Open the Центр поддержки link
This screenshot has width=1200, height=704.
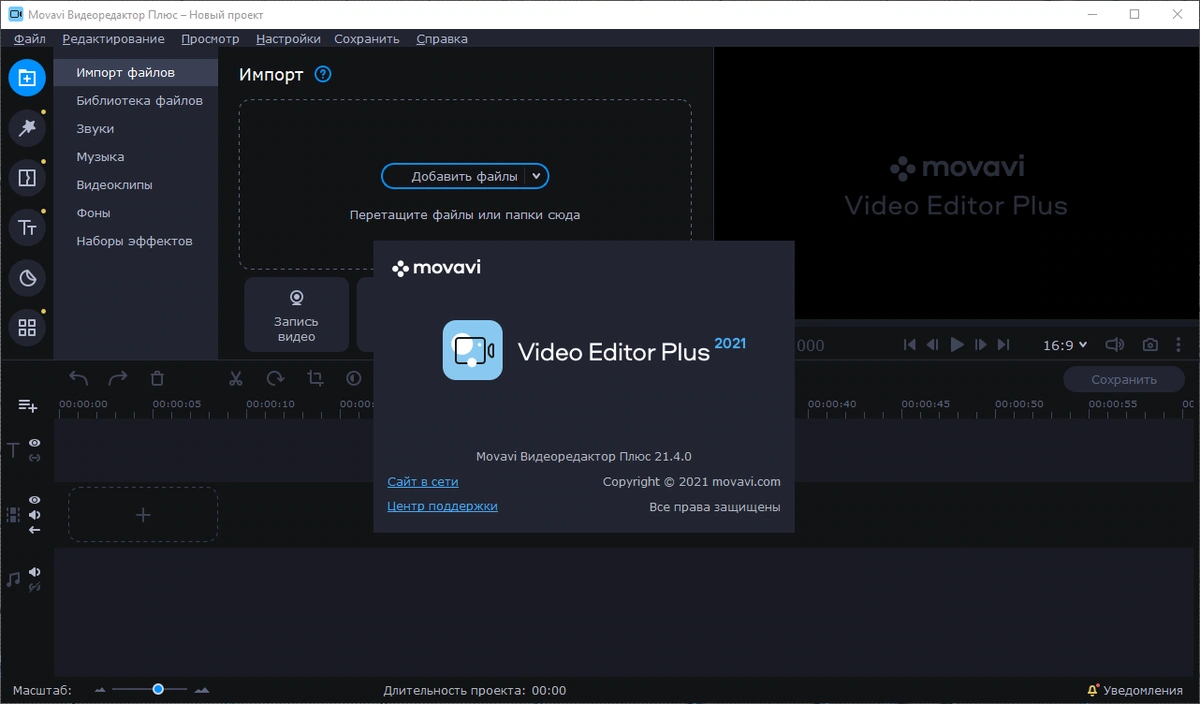442,506
